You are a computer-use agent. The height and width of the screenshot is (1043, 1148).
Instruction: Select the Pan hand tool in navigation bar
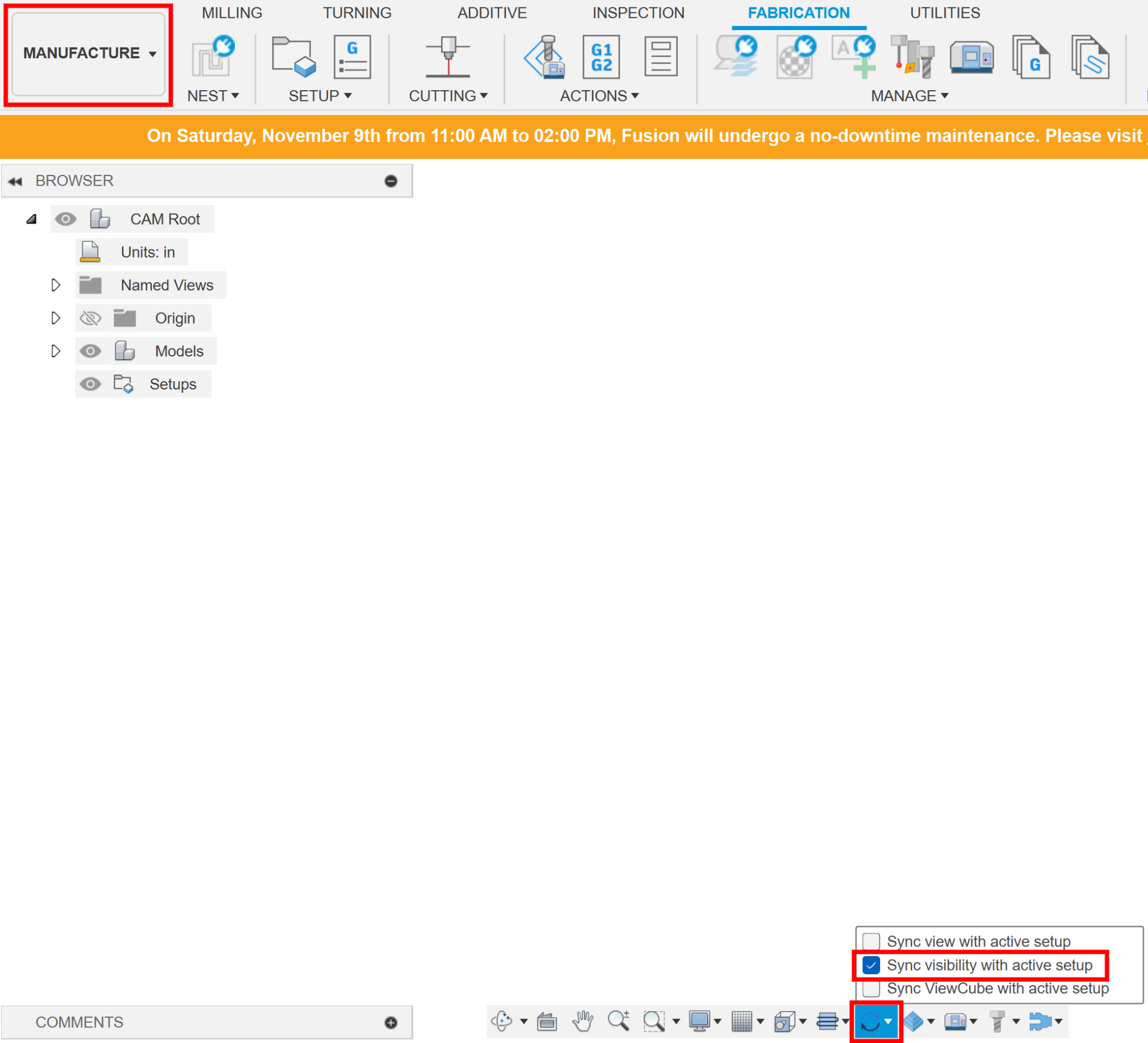click(582, 1021)
